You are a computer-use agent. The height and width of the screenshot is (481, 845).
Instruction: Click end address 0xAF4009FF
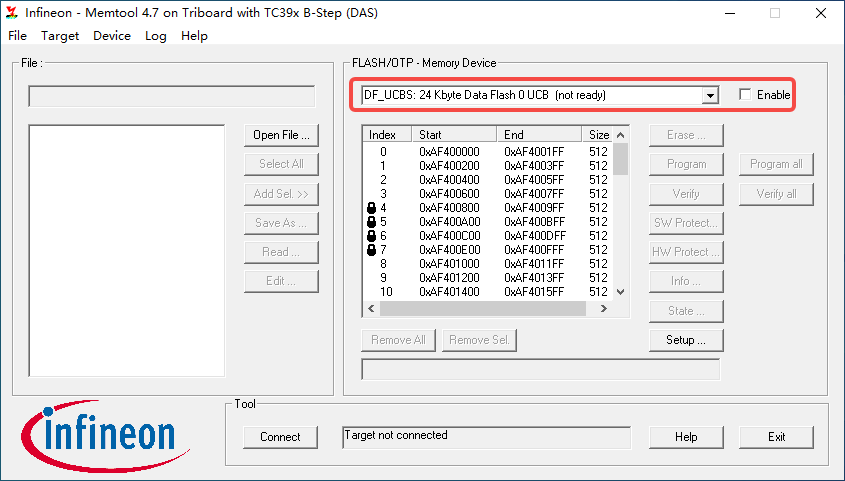click(534, 208)
